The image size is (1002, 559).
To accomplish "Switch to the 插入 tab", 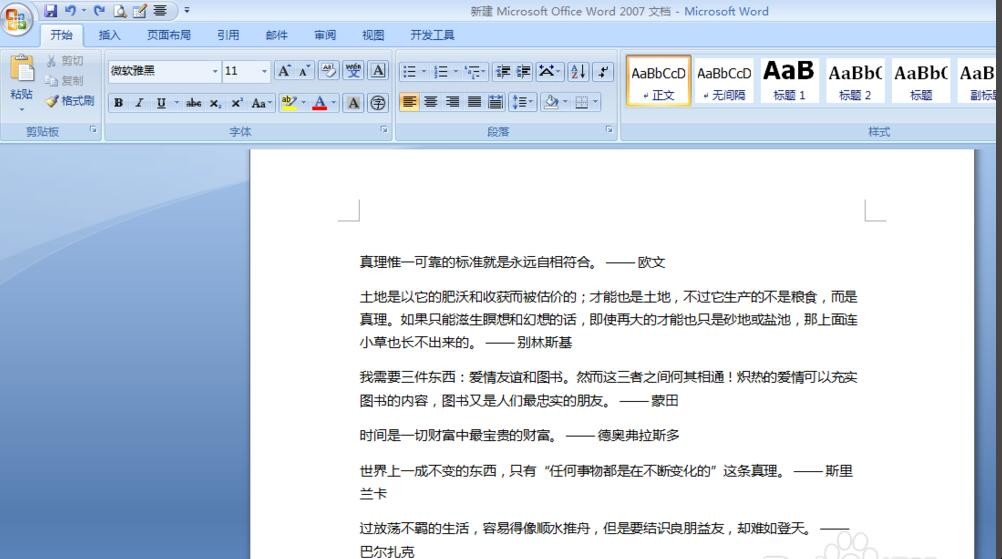I will click(x=109, y=36).
